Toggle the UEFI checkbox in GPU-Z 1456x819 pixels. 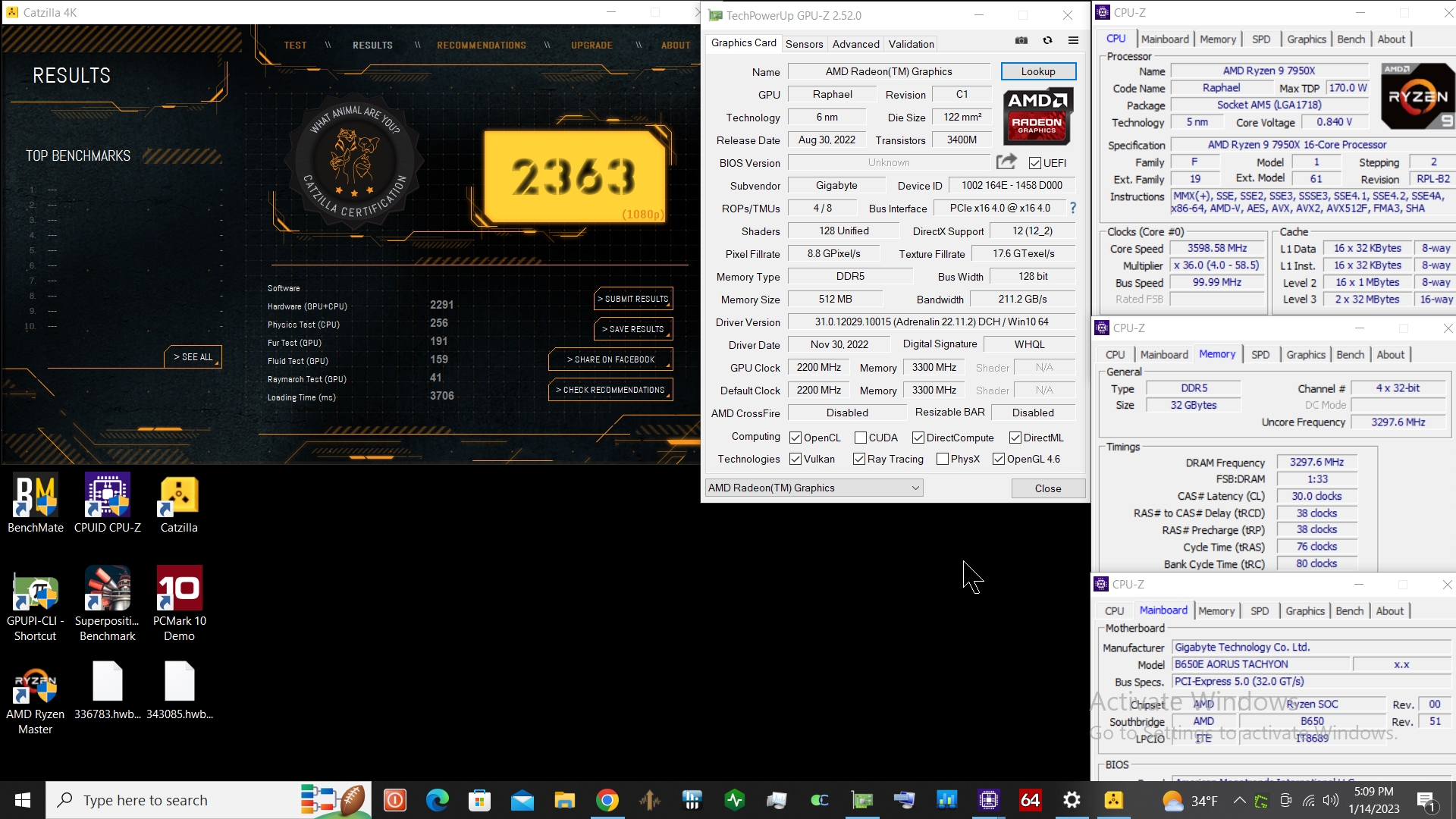[x=1035, y=163]
